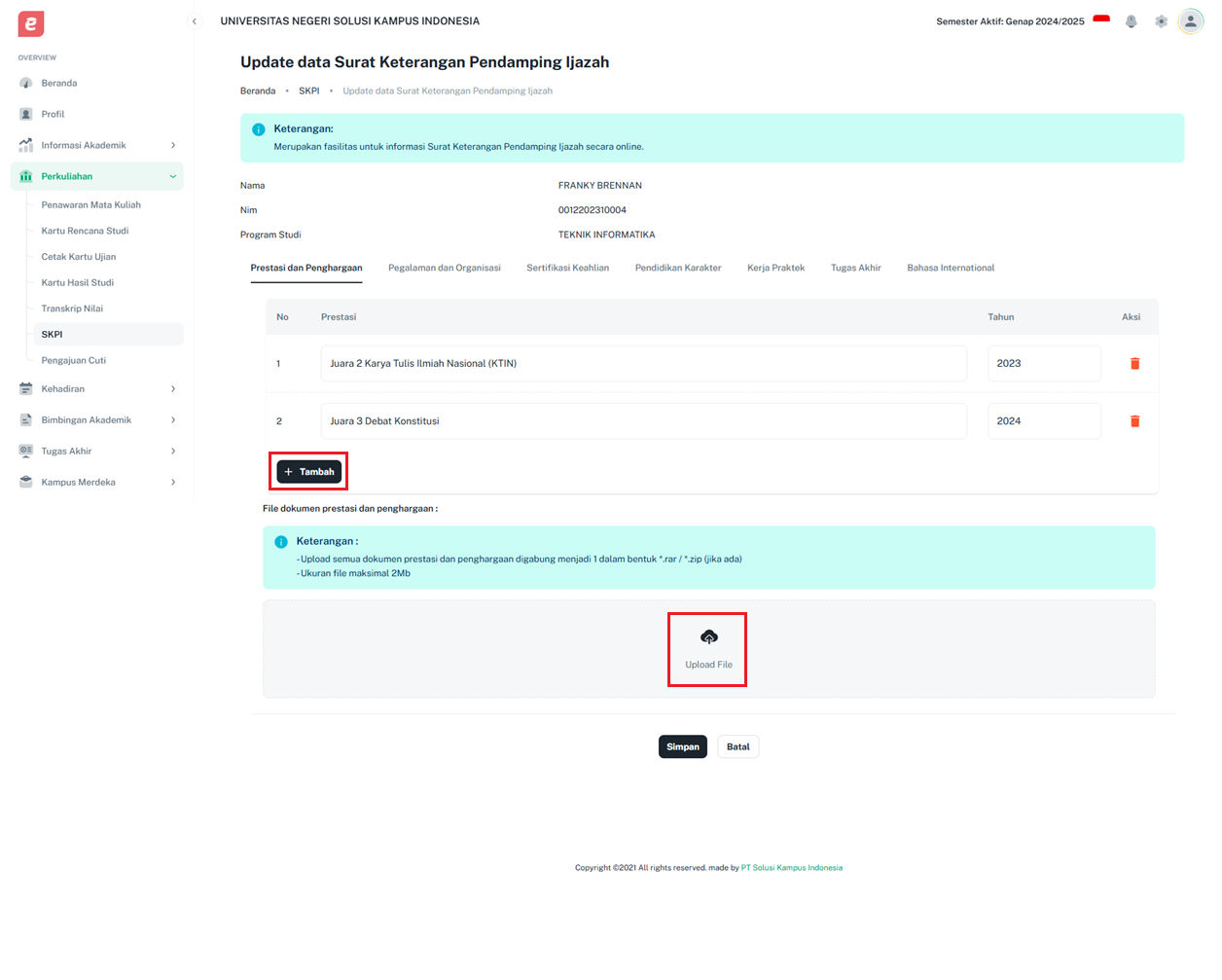Click the TEKNIK INFORMATIKA program value
Screen dimensions: 1222x980
tap(607, 235)
